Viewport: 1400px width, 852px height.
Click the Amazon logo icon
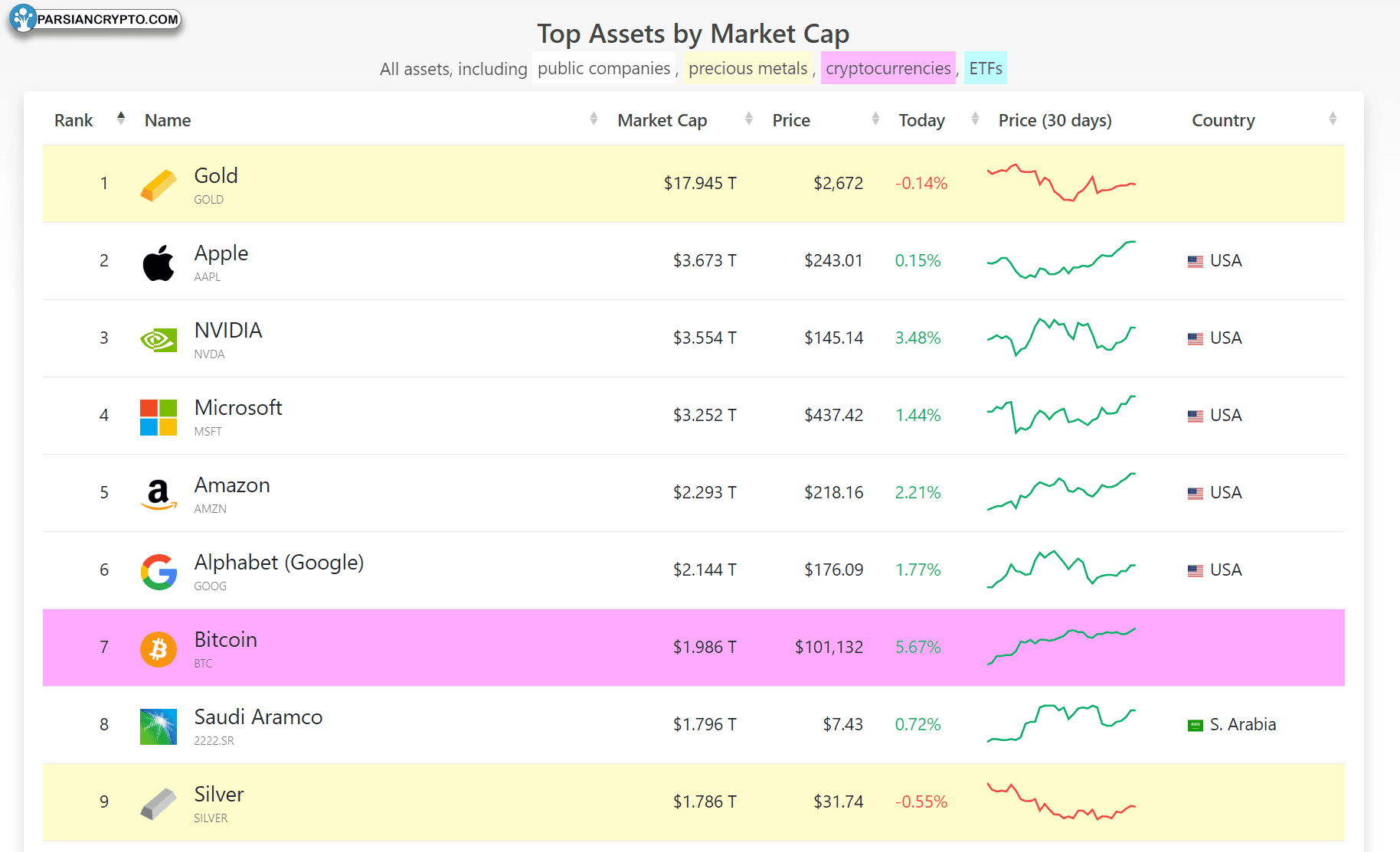click(x=159, y=495)
